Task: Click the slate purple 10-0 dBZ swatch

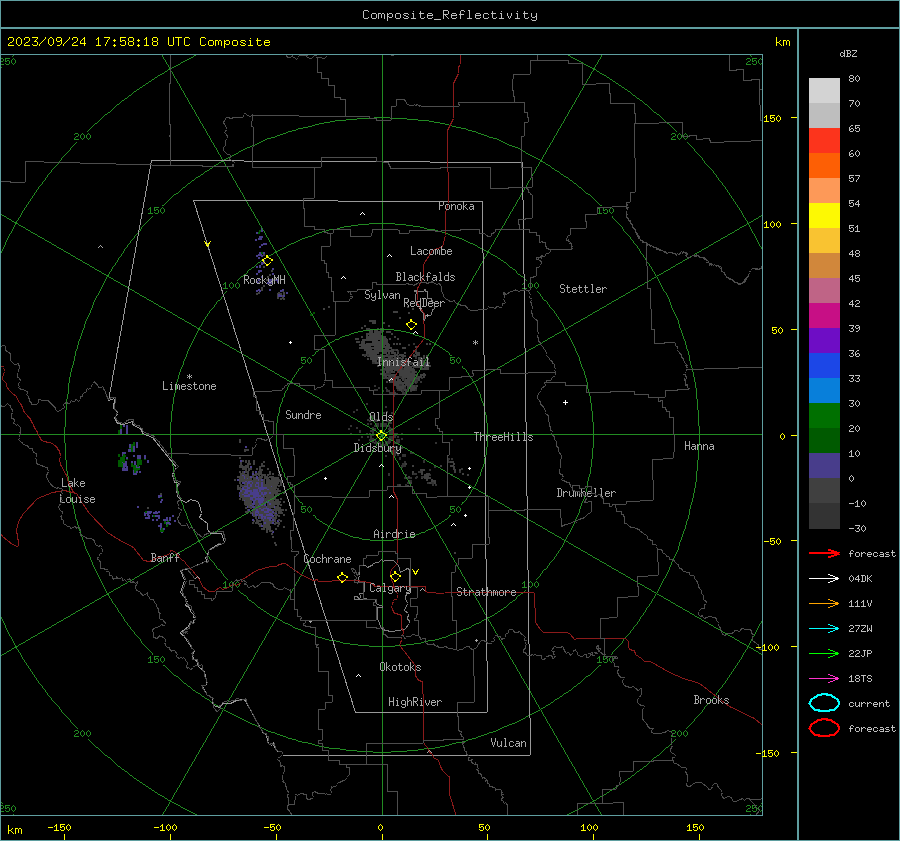Action: pos(824,466)
